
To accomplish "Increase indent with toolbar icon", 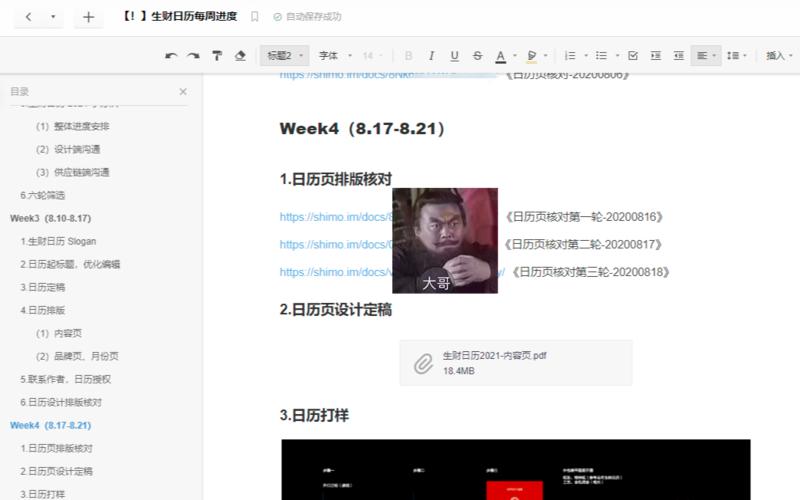I will [656, 56].
